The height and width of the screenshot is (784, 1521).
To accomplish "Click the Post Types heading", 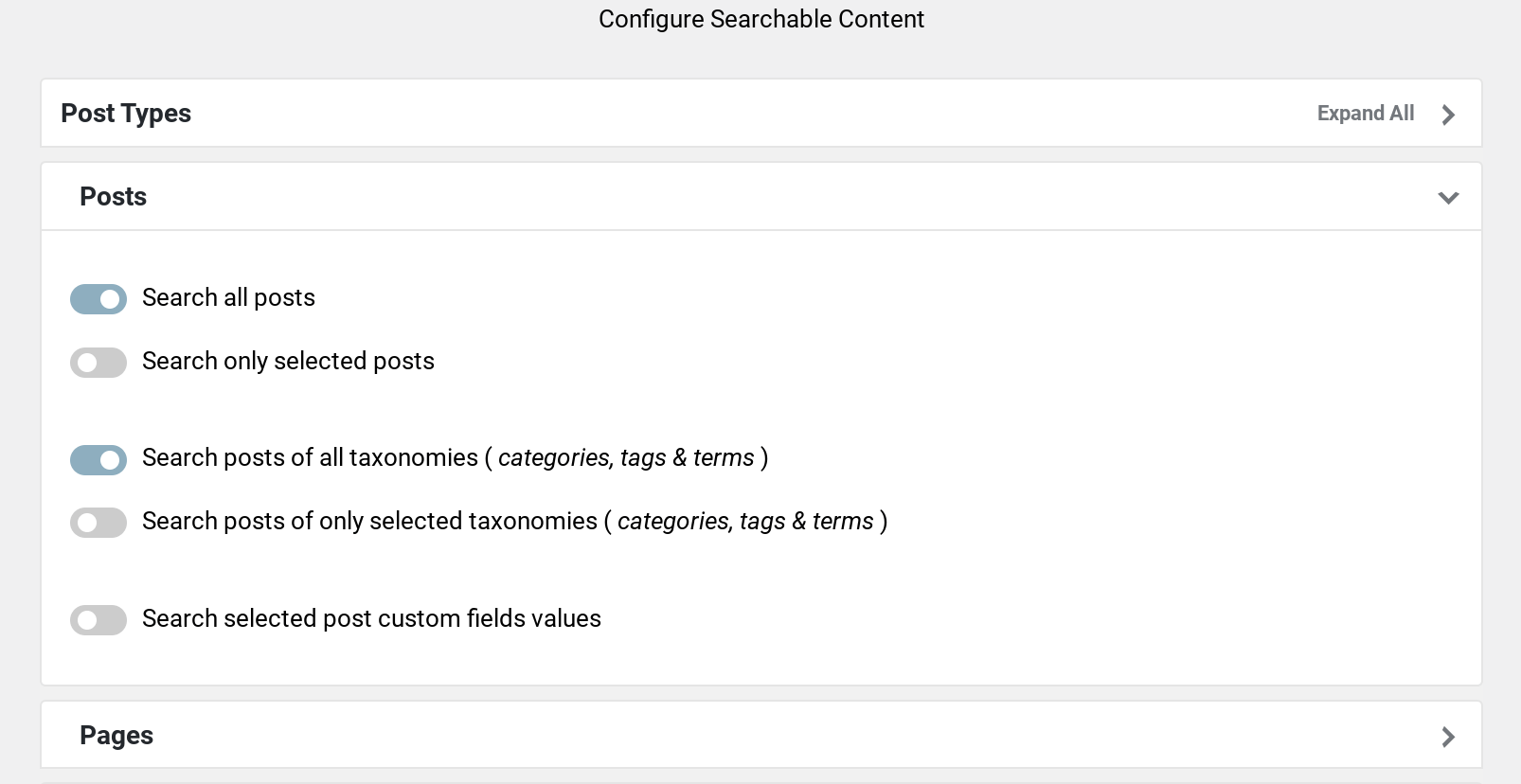I will pyautogui.click(x=126, y=114).
